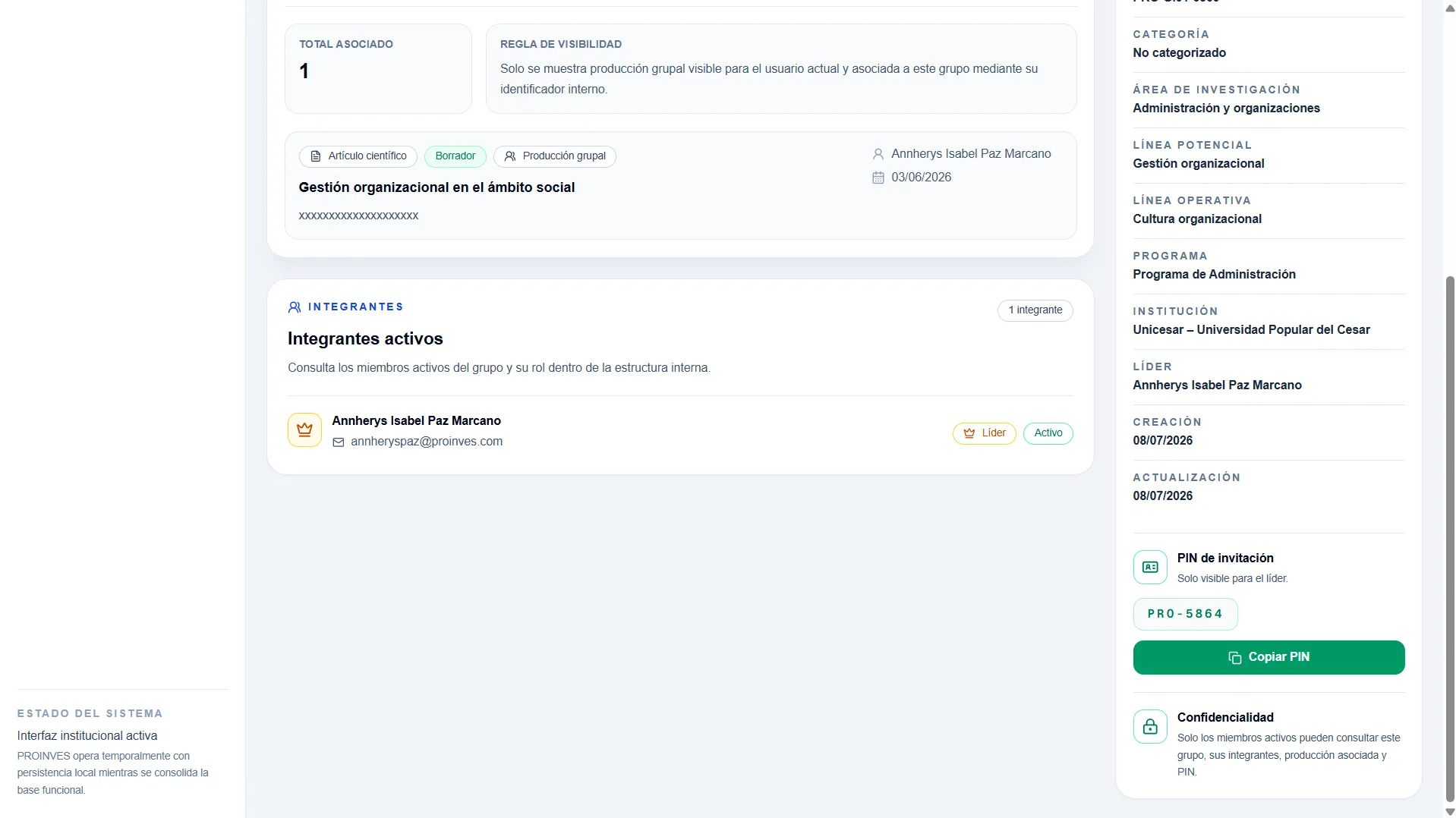Image resolution: width=1456 pixels, height=818 pixels.
Task: Click the Producción grupal tag
Action: coord(555,156)
